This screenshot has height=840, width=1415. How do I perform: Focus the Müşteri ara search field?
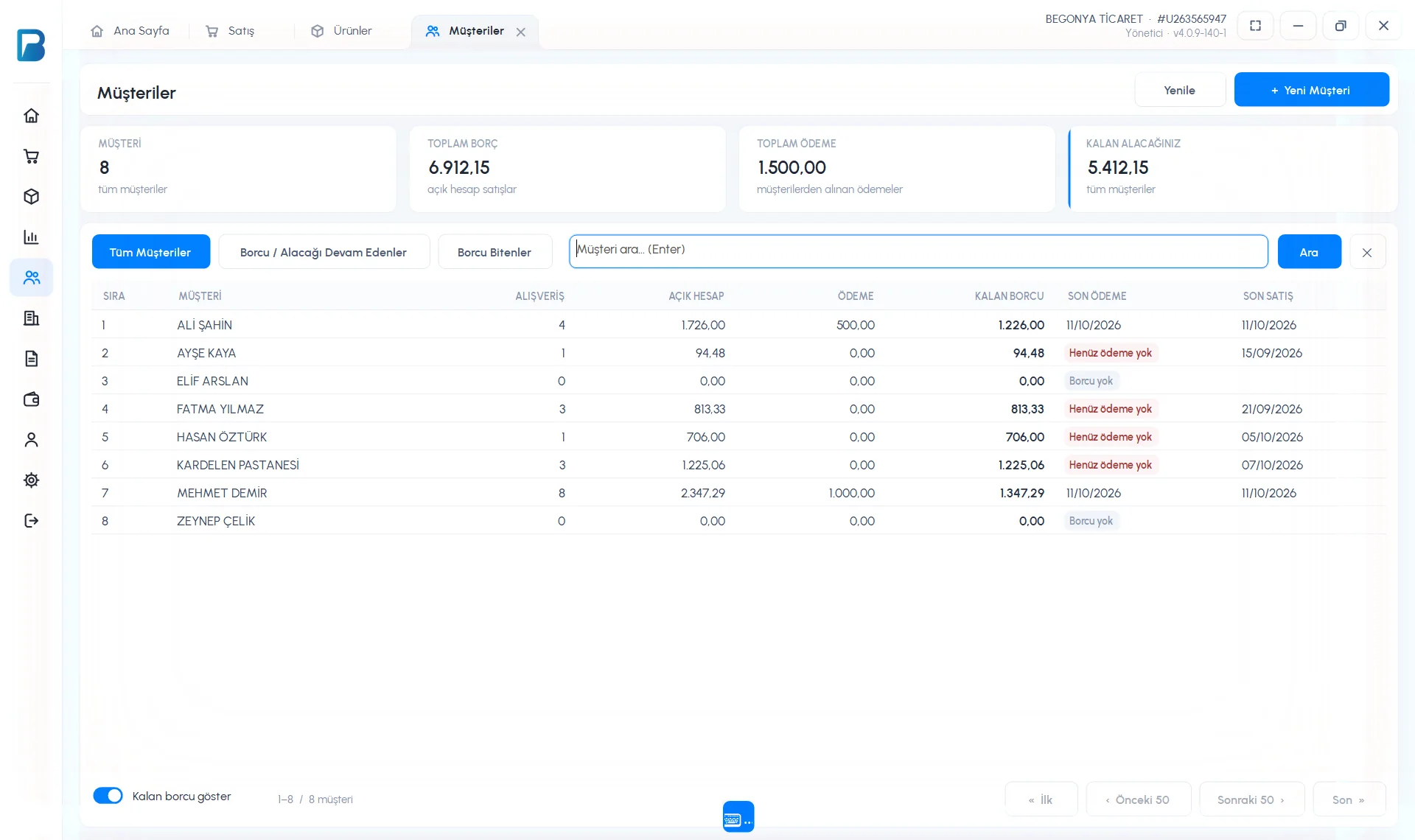click(x=918, y=252)
